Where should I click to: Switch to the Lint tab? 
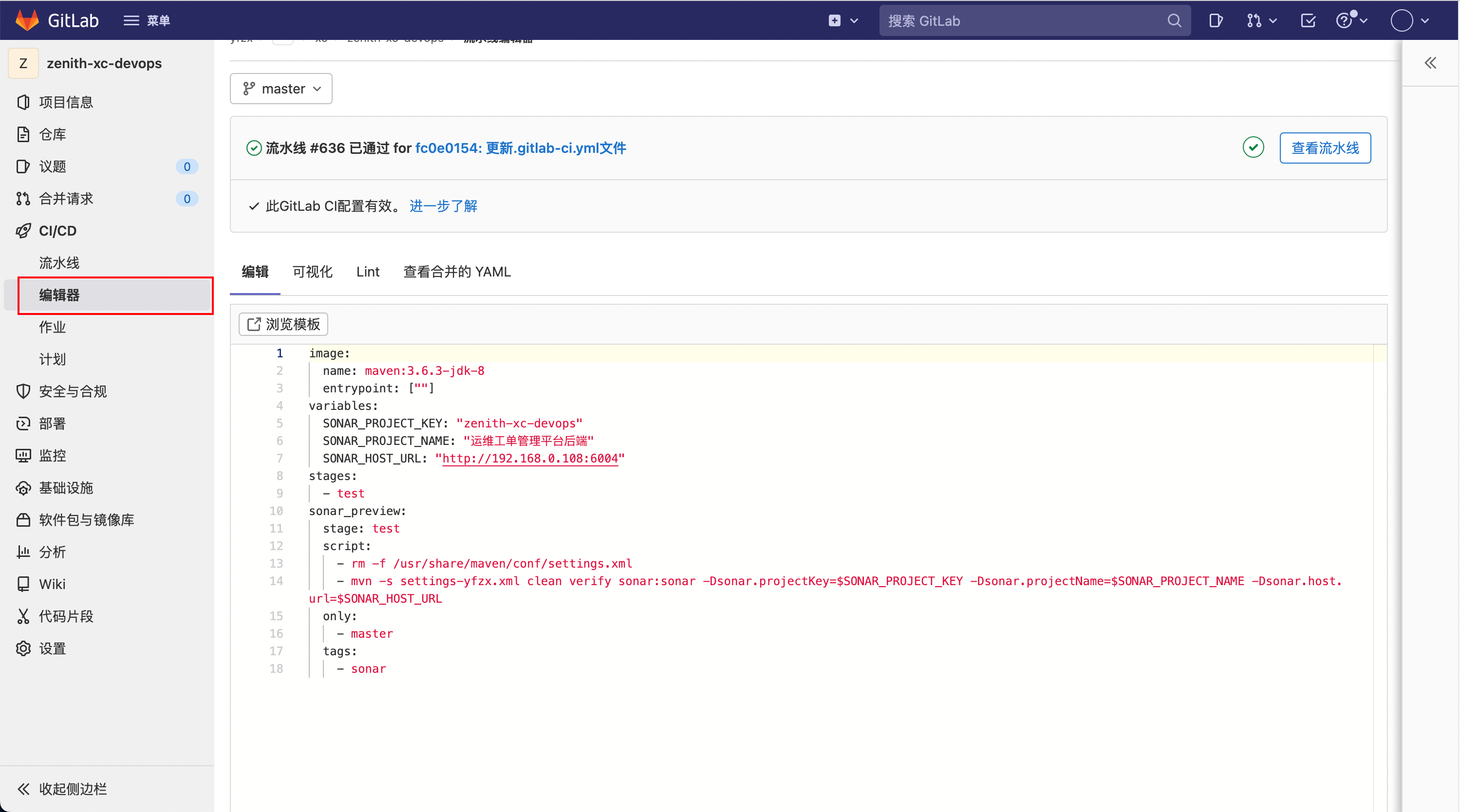coord(368,272)
